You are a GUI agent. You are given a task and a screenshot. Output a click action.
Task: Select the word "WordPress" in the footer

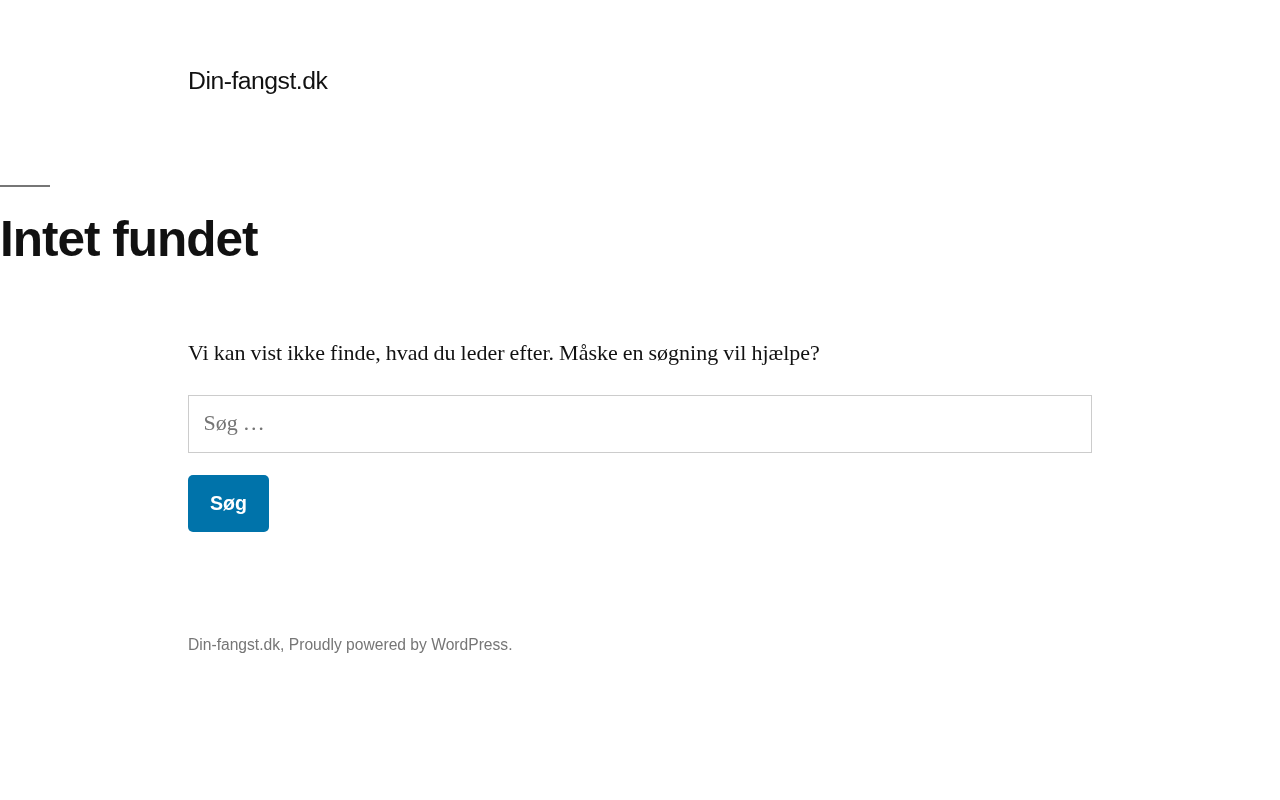pyautogui.click(x=470, y=645)
